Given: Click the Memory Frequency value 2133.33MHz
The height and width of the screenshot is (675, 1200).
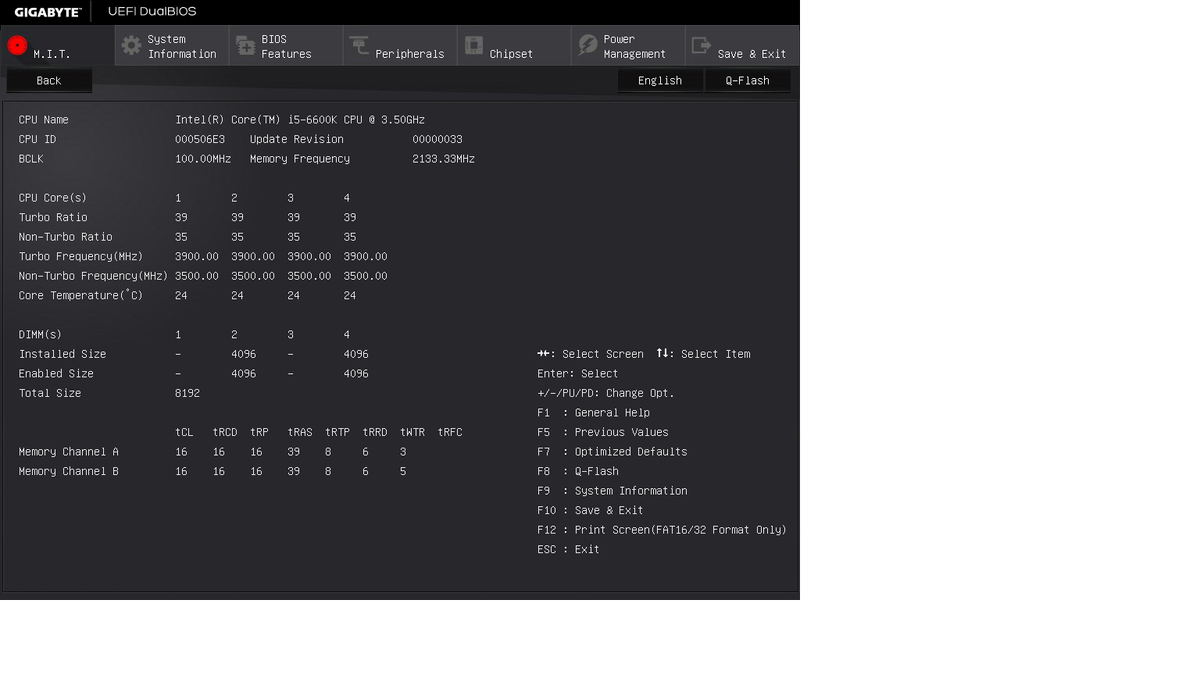Looking at the screenshot, I should pyautogui.click(x=443, y=159).
